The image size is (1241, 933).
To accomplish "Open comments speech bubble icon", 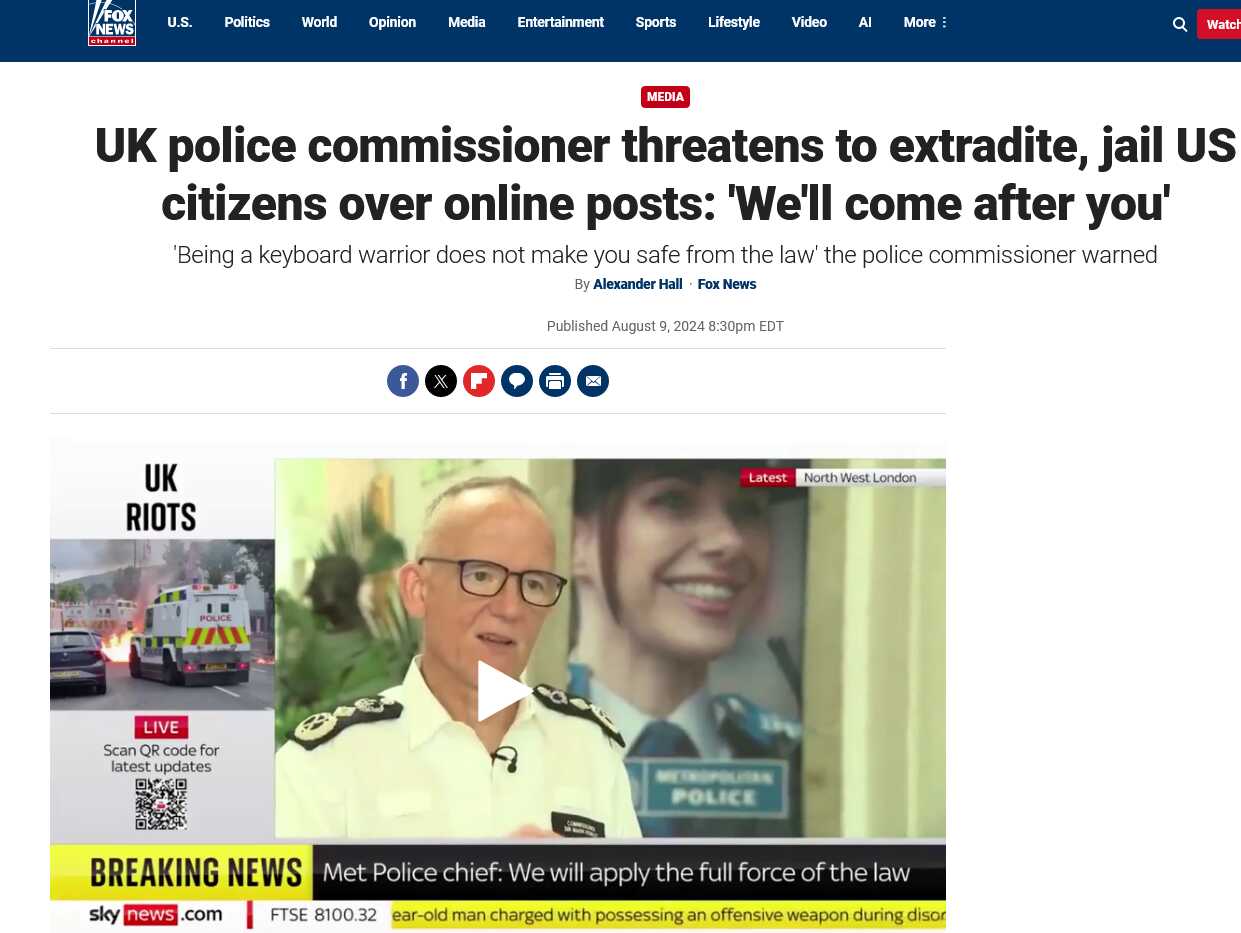I will (517, 381).
